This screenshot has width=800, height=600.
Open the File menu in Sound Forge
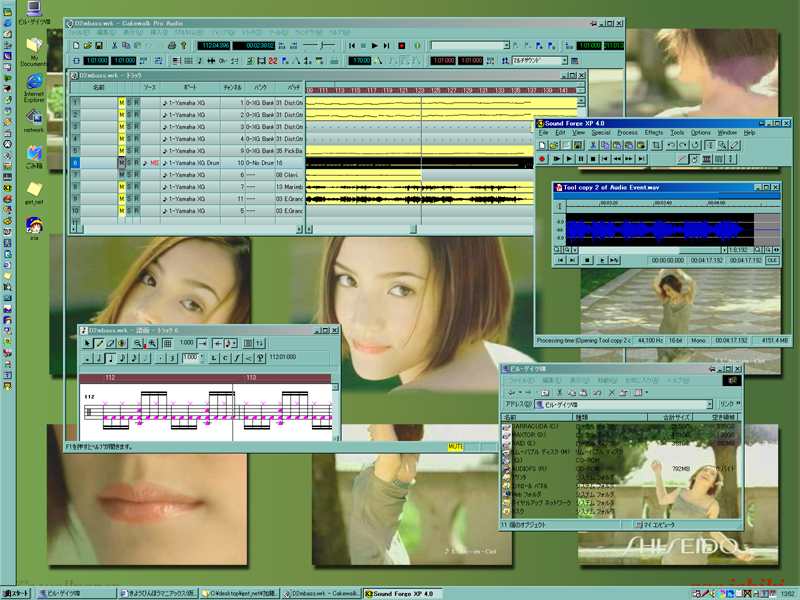click(x=544, y=133)
